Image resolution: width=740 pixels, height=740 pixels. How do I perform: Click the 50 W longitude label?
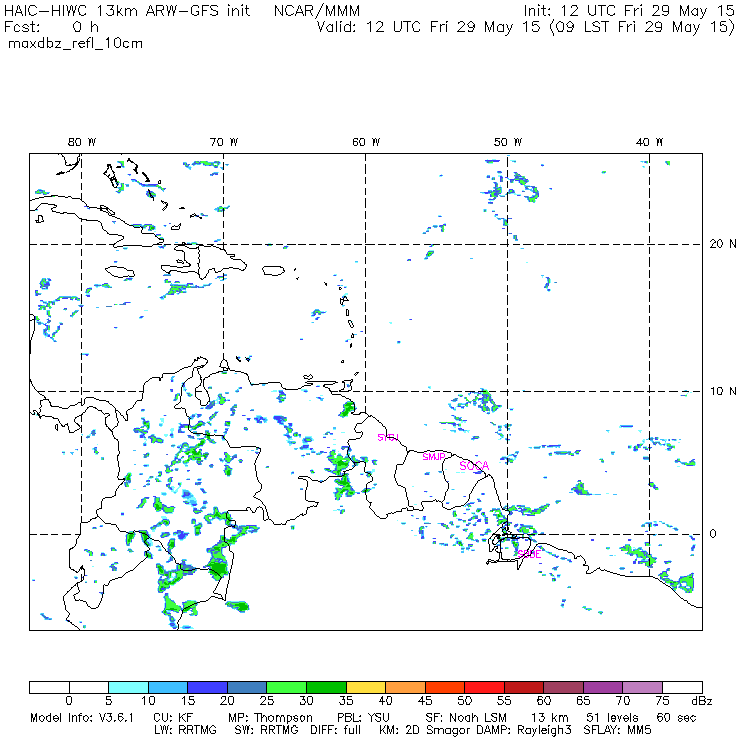click(508, 142)
